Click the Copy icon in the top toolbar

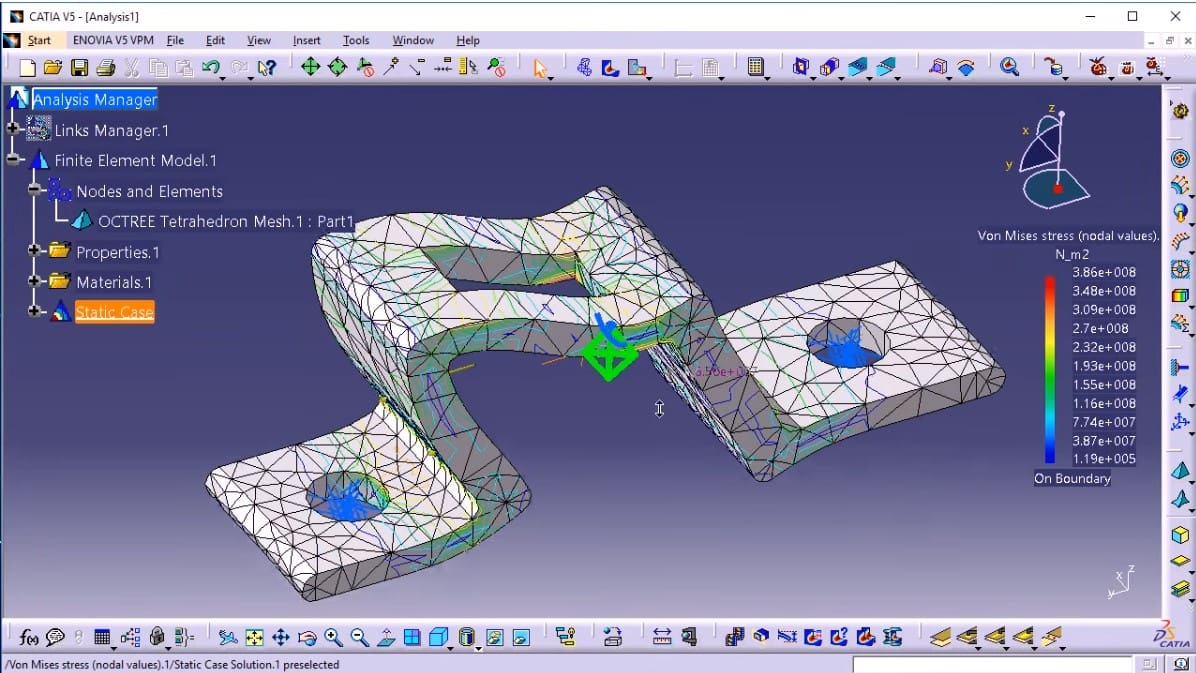[x=158, y=68]
